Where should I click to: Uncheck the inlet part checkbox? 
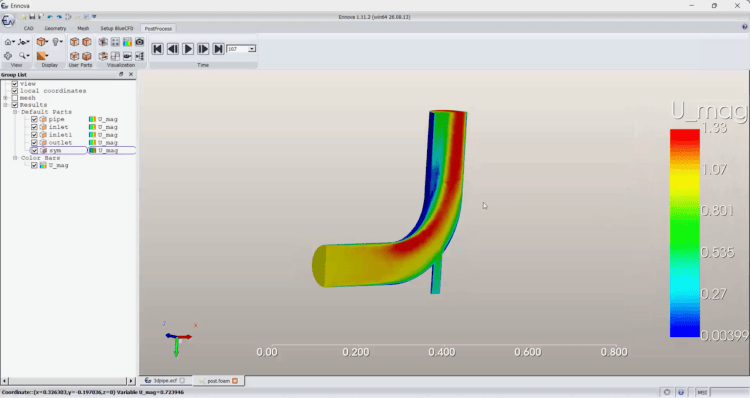(34, 127)
